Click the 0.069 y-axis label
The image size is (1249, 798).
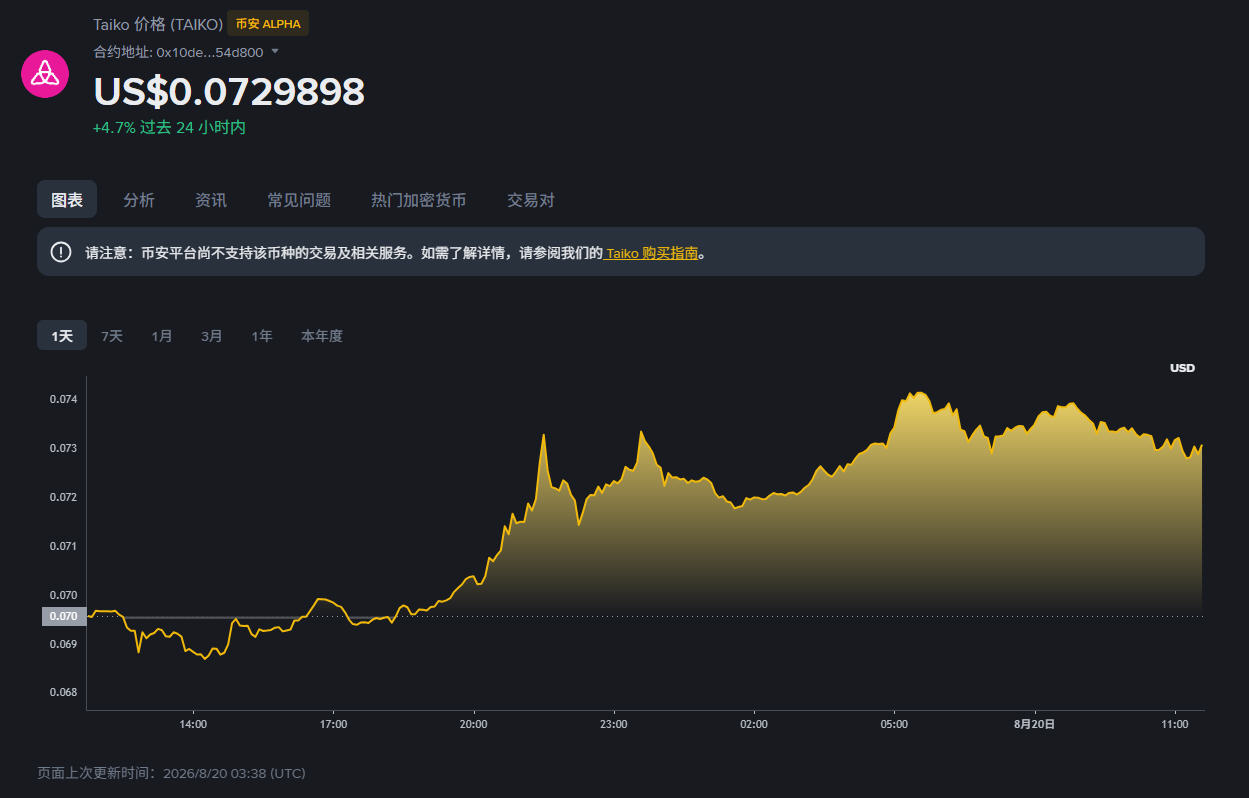64,644
